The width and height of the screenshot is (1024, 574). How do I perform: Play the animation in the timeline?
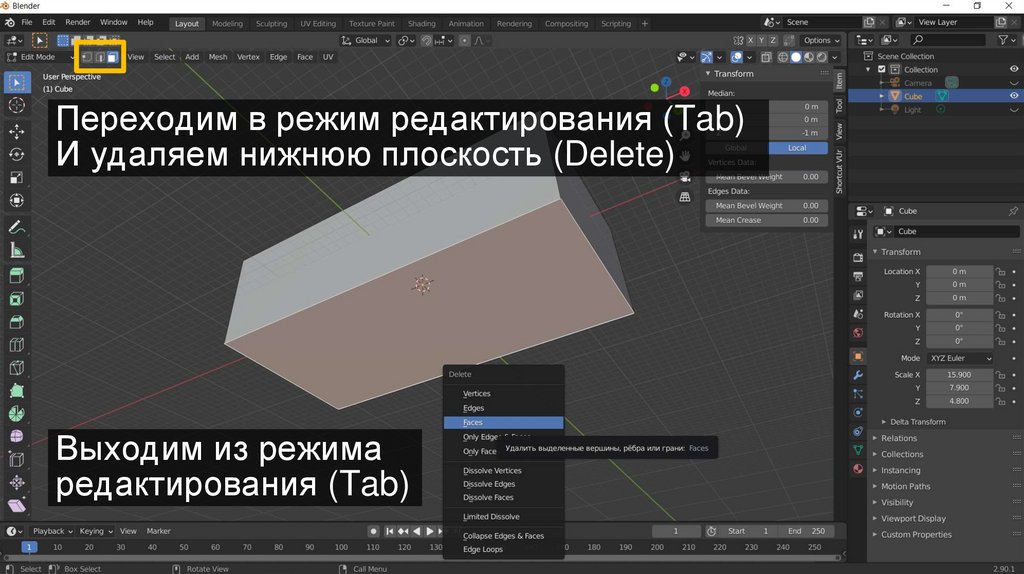click(430, 532)
